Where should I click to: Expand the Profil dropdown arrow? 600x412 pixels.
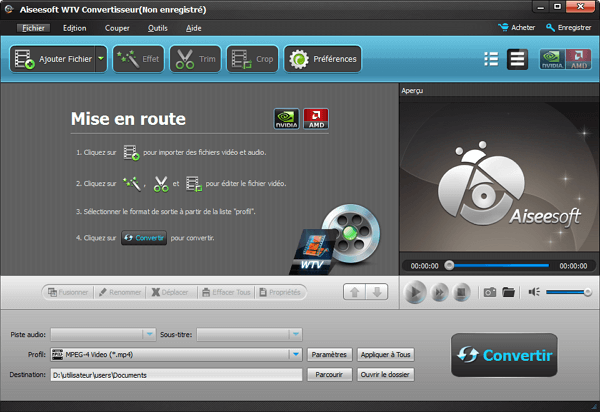(x=296, y=355)
